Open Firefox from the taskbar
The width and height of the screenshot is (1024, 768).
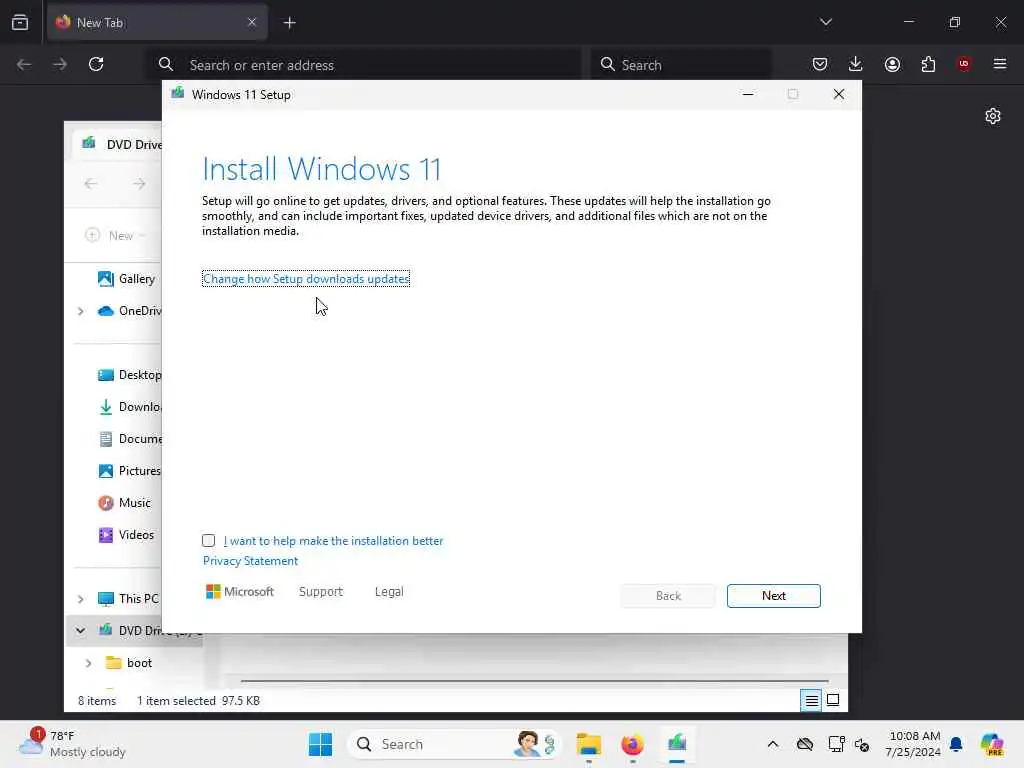[632, 744]
